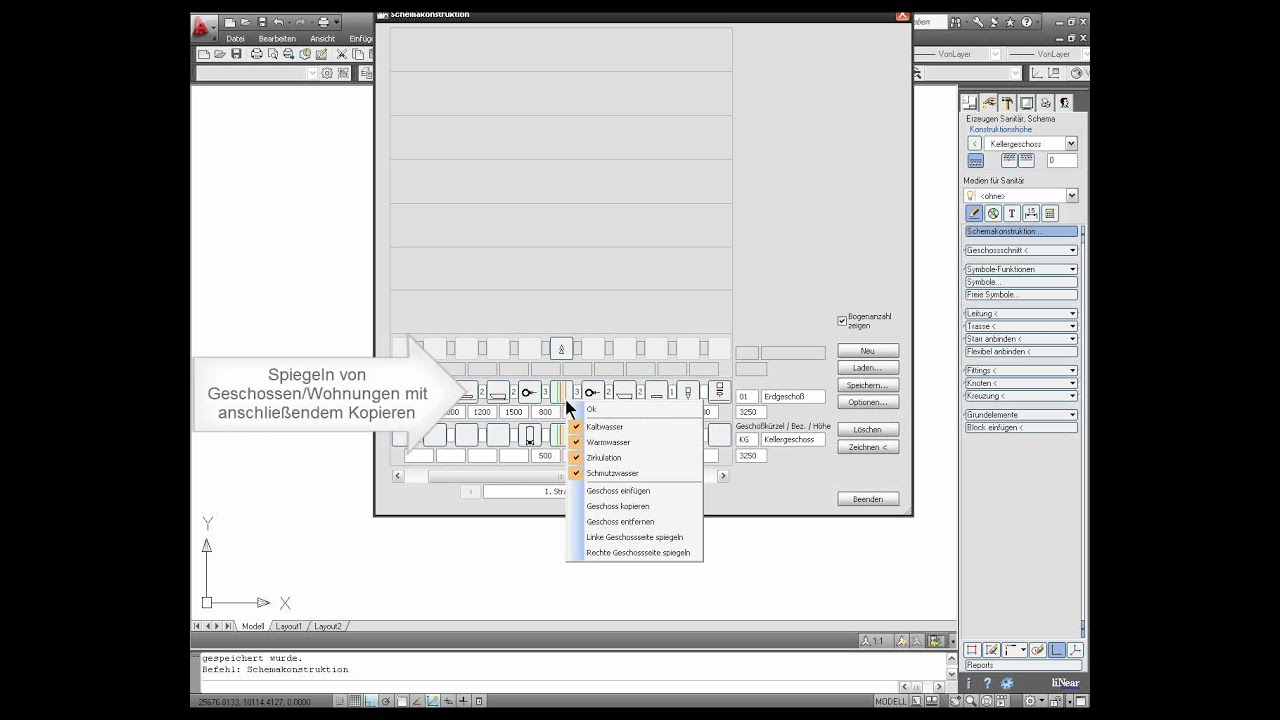The width and height of the screenshot is (1280, 720).
Task: Click the Löschen button
Action: click(x=868, y=429)
